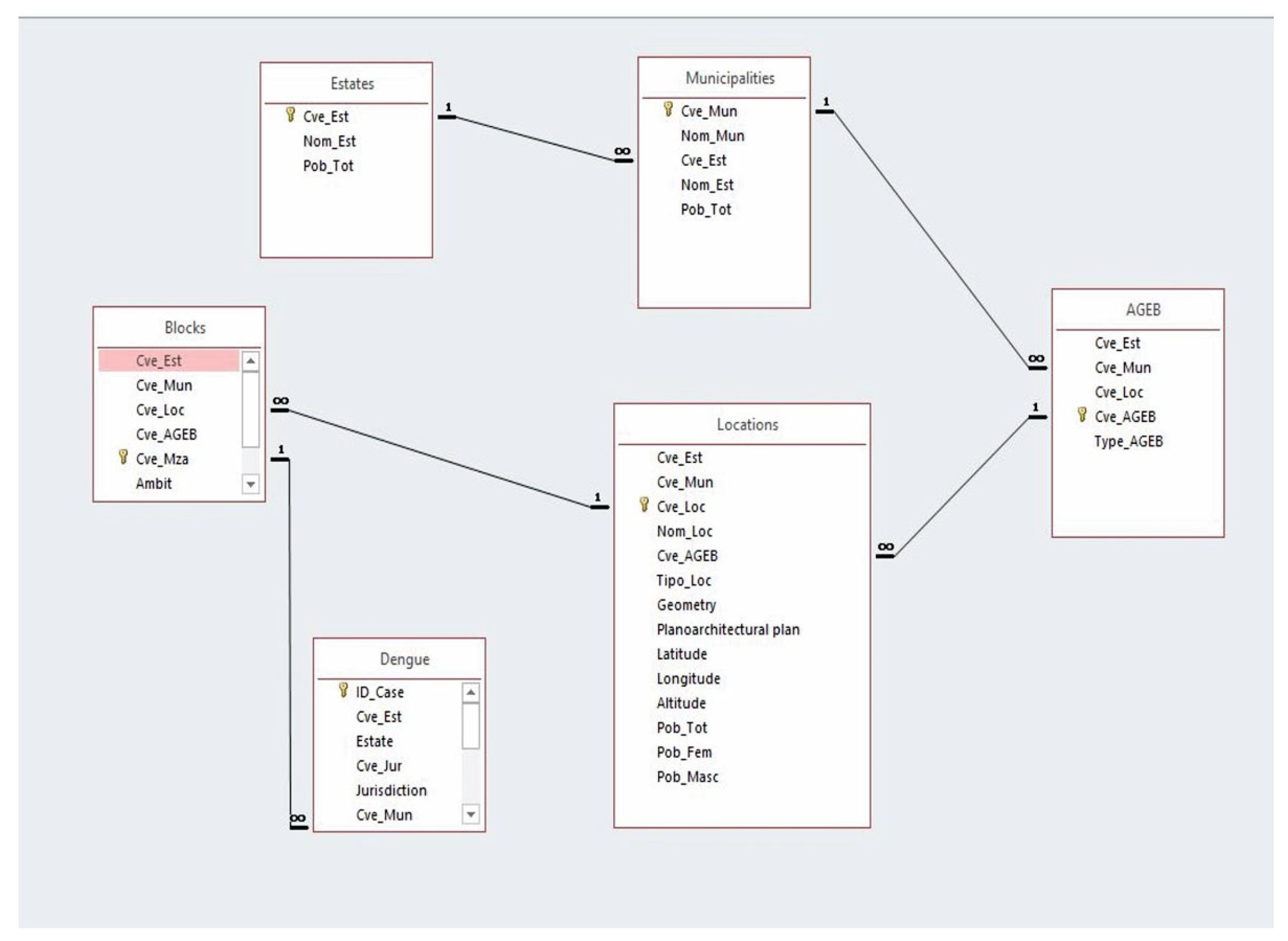Click the primary key icon beside Cve_Est in Estates
The image size is (1288, 941).
[x=290, y=115]
